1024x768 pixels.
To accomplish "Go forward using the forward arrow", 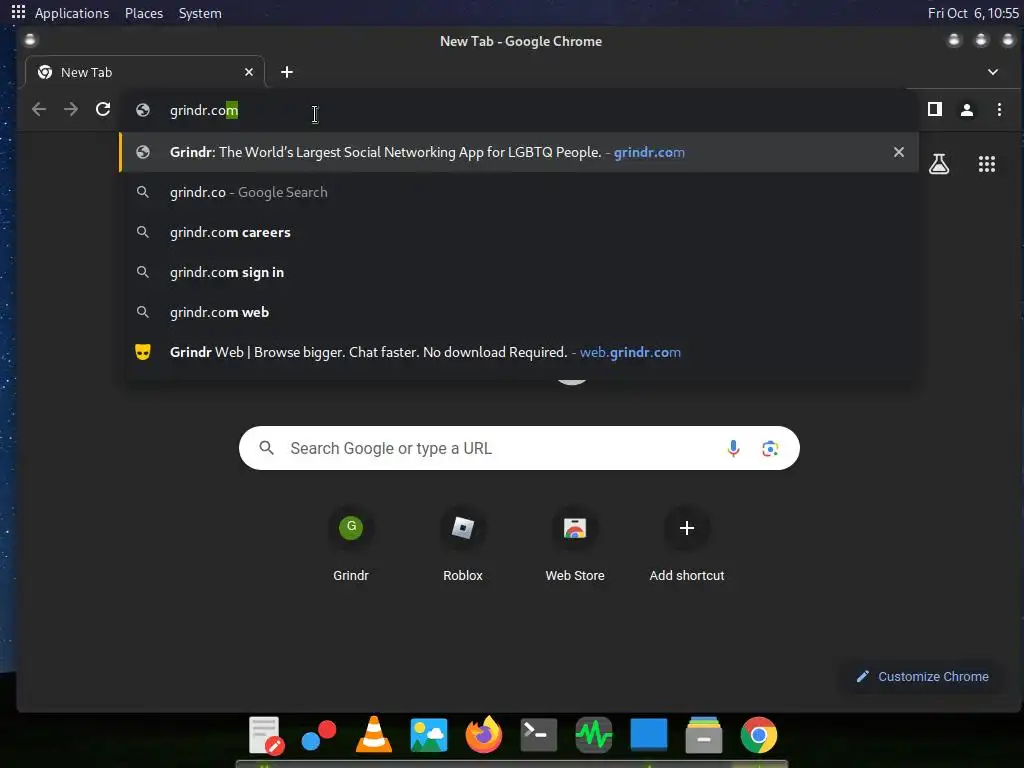I will point(71,109).
